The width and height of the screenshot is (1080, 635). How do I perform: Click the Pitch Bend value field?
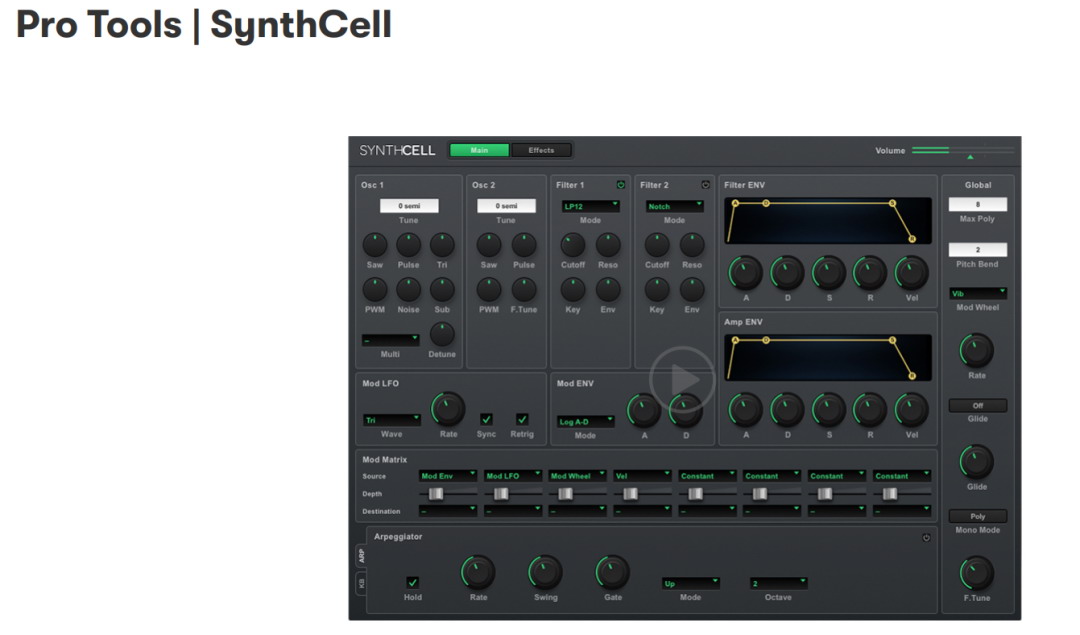coord(977,249)
